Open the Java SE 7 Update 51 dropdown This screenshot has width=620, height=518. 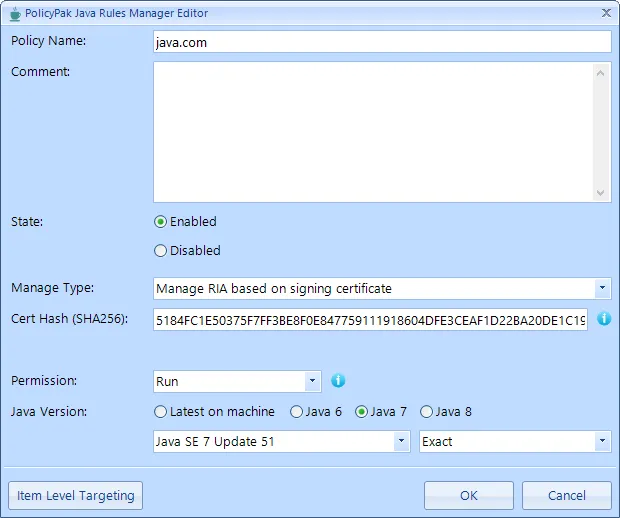(x=401, y=441)
